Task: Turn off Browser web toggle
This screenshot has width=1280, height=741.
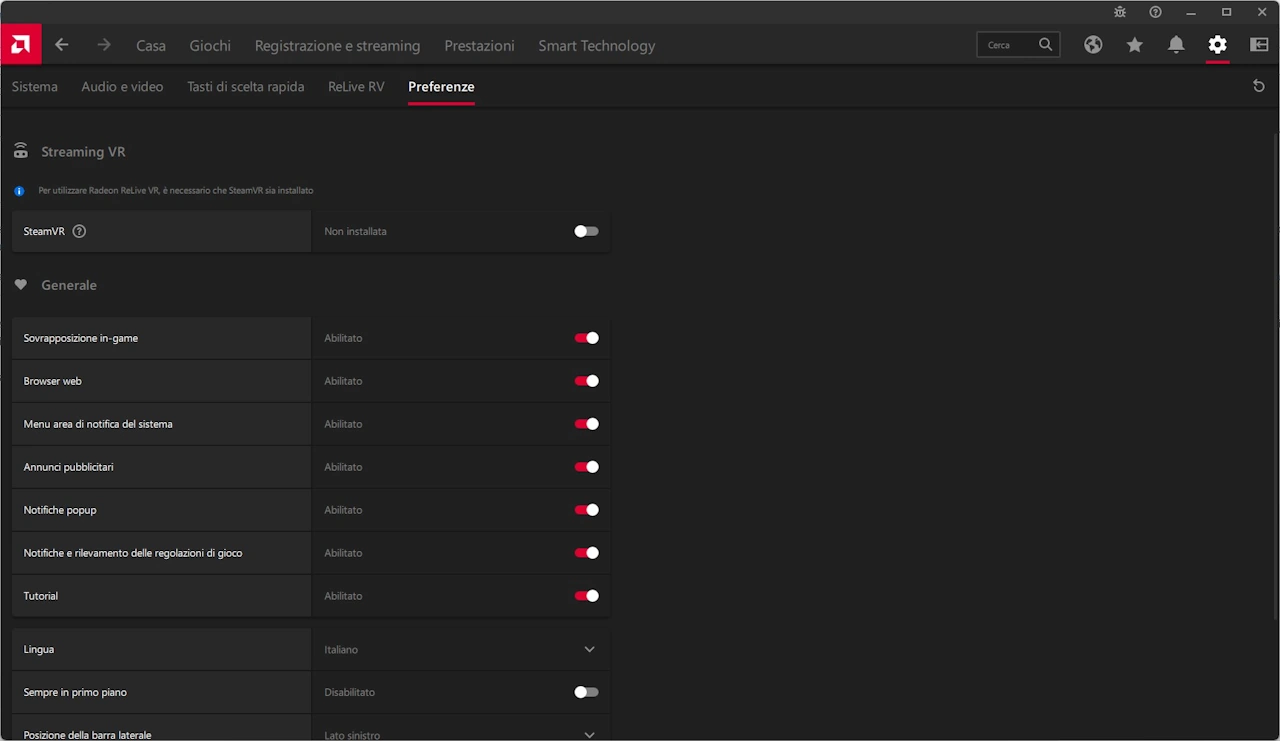Action: click(586, 381)
